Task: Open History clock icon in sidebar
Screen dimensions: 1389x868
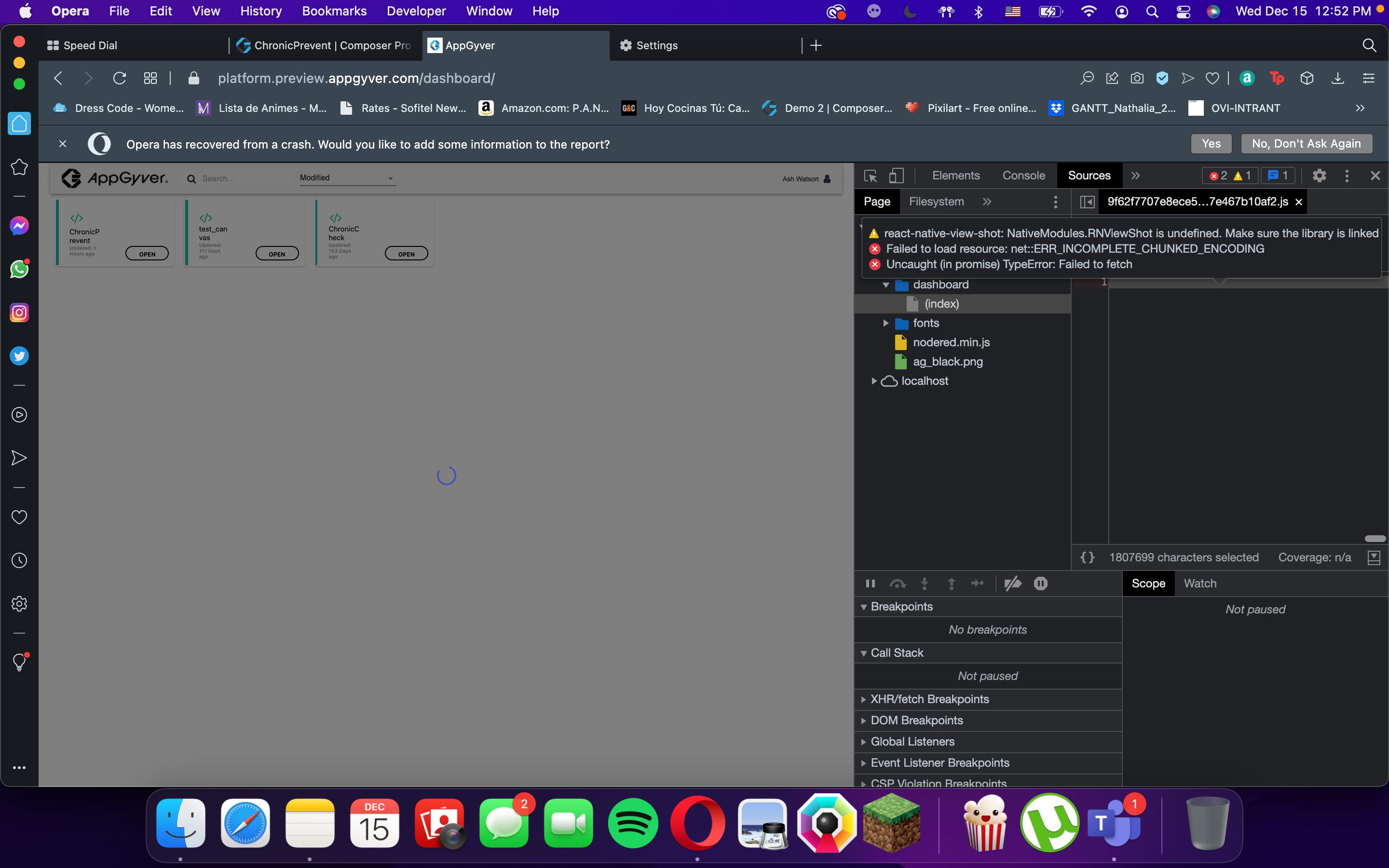Action: (19, 560)
